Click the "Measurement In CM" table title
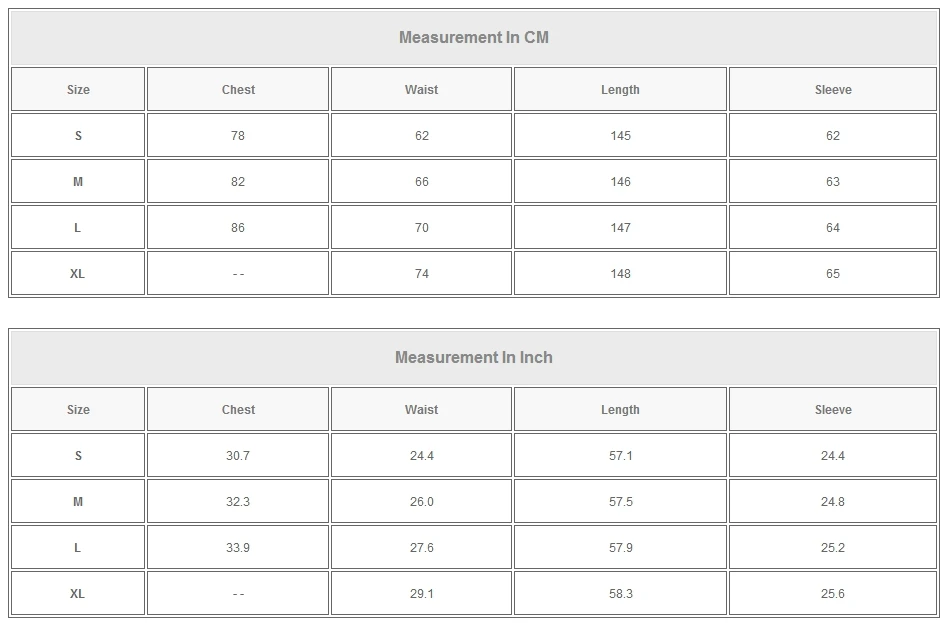The width and height of the screenshot is (947, 623). [473, 38]
